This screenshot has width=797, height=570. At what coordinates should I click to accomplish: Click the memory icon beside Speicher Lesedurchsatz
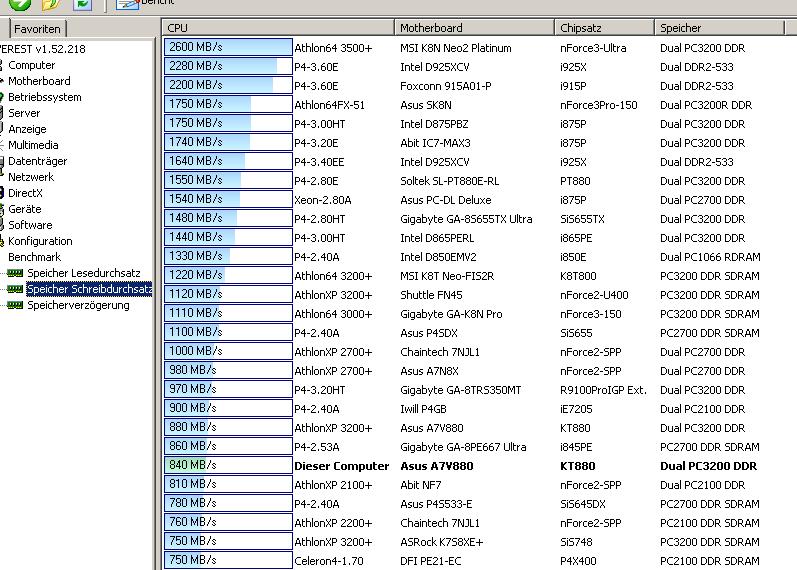15,273
